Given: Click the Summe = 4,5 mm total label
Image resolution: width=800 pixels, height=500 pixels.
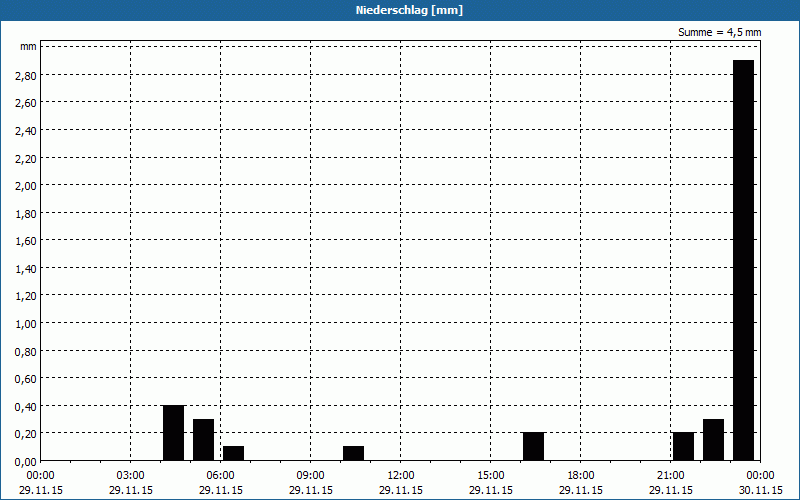Looking at the screenshot, I should [x=719, y=32].
